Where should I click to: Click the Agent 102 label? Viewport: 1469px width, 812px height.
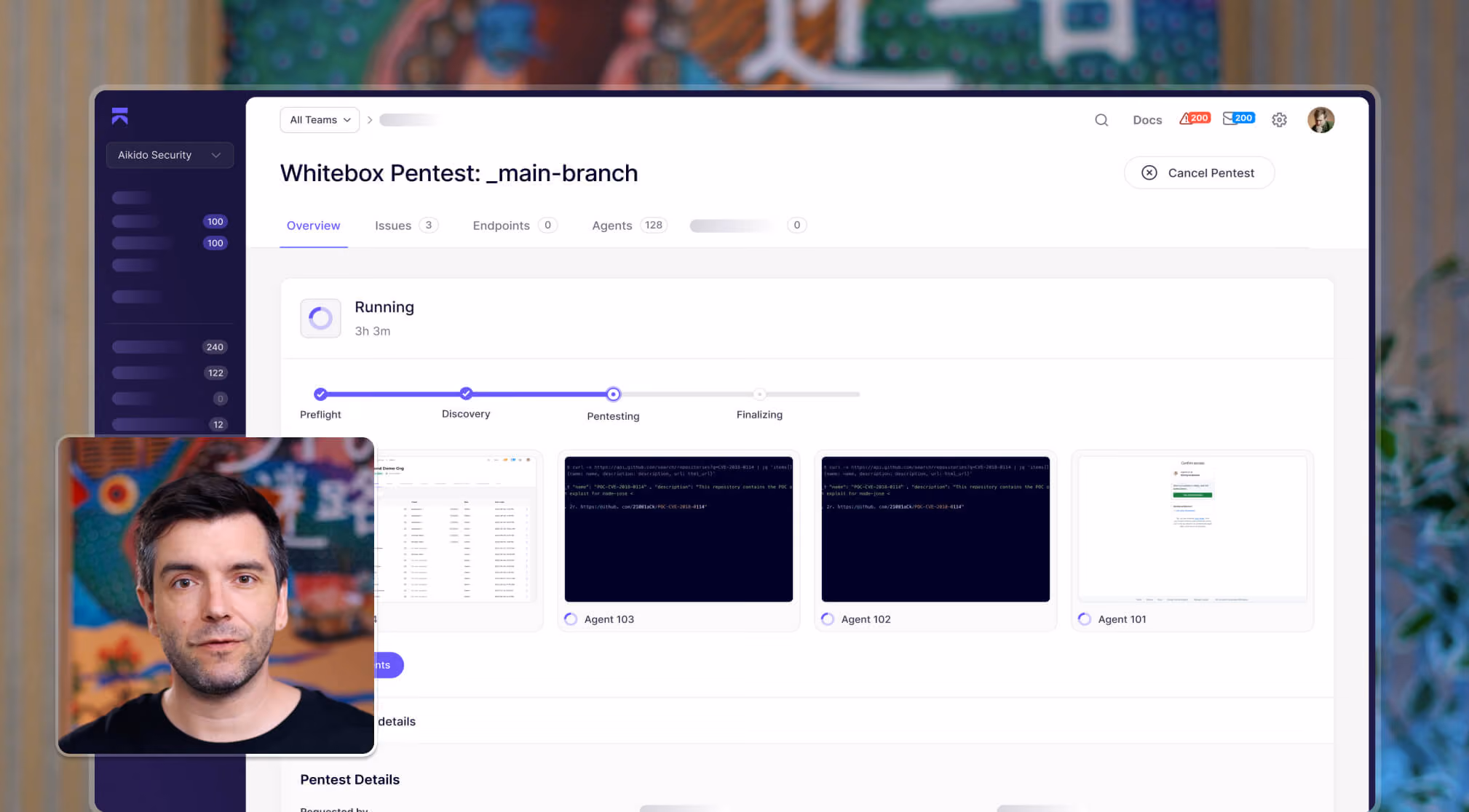pyautogui.click(x=866, y=619)
